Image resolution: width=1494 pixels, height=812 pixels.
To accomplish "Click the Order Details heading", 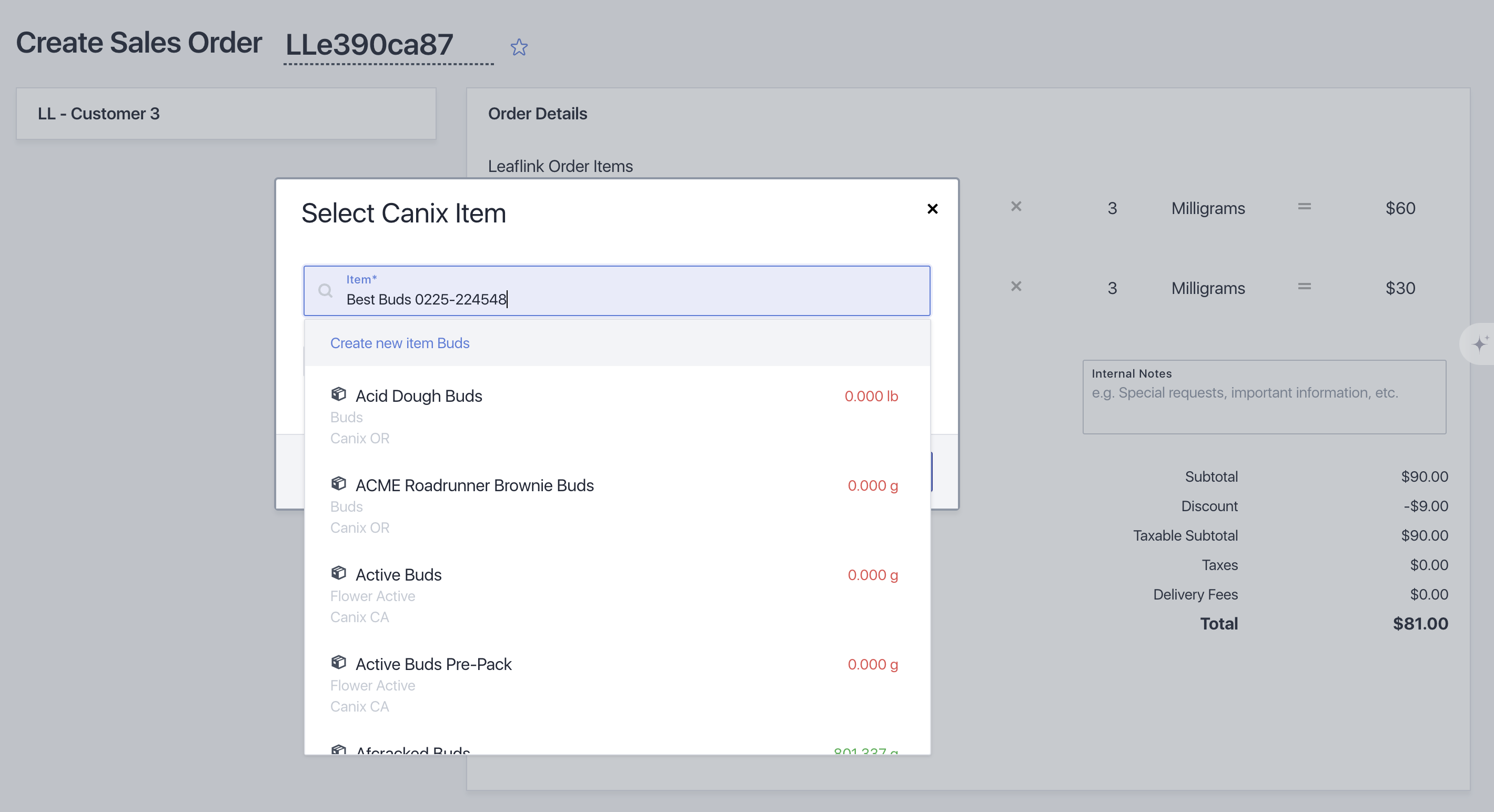I will click(537, 114).
